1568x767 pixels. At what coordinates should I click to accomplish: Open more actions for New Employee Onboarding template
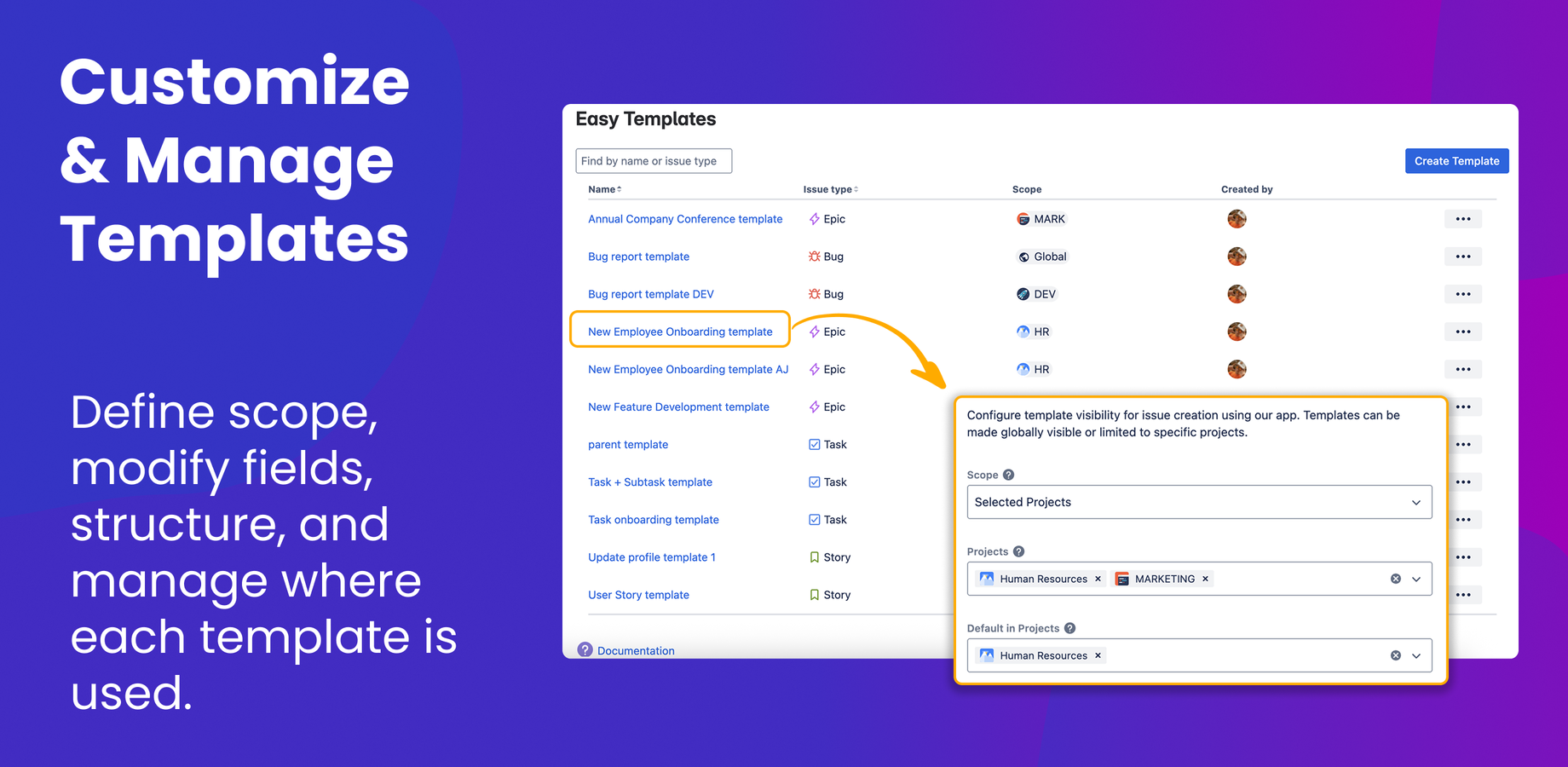1463,332
